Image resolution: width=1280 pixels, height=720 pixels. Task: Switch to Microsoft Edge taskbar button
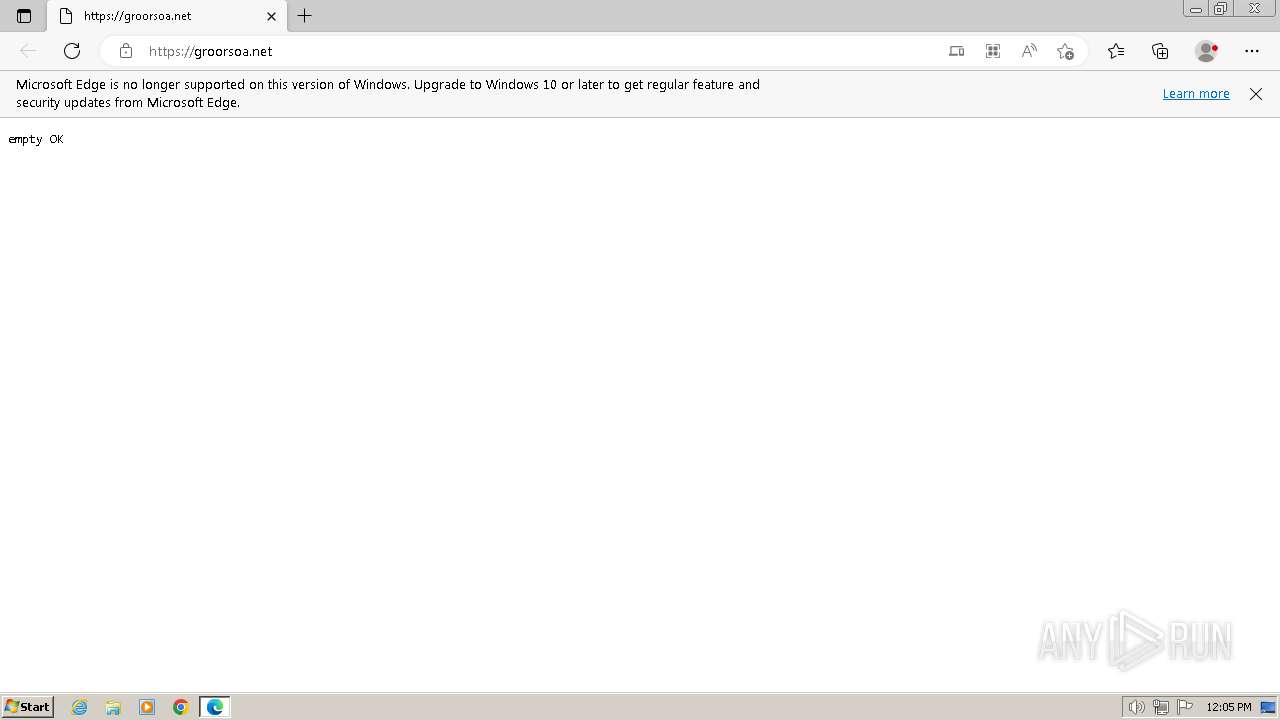[215, 707]
